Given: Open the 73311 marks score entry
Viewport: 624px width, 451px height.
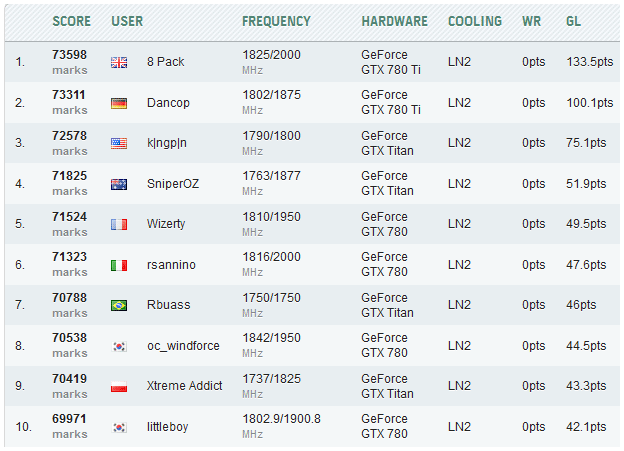Looking at the screenshot, I should [x=70, y=102].
